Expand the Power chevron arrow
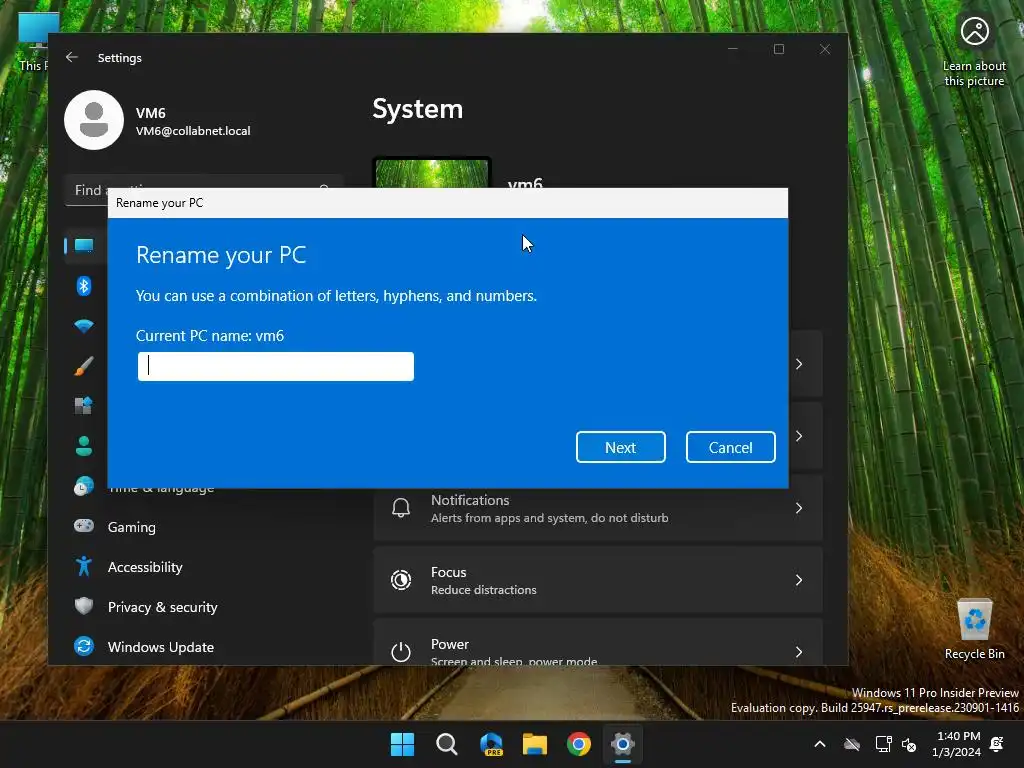1024x768 pixels. (x=799, y=652)
